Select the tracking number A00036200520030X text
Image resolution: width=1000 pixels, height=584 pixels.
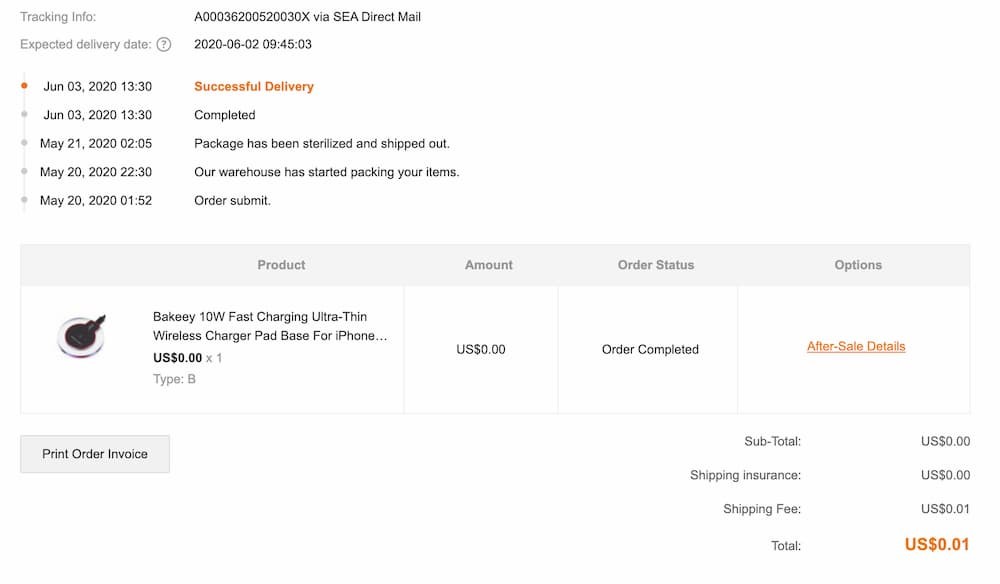point(252,17)
